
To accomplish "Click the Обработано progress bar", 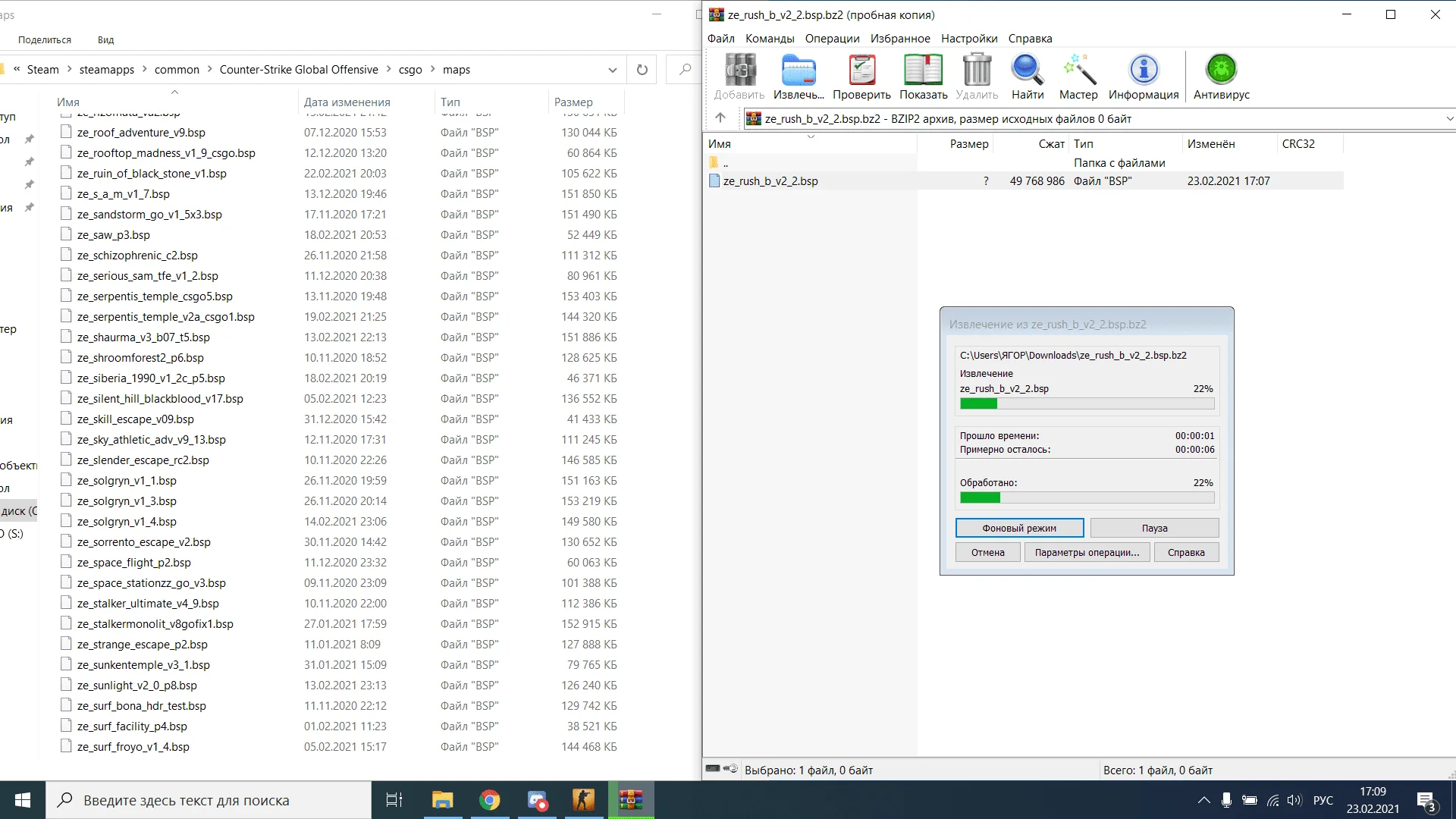I will click(x=1087, y=498).
